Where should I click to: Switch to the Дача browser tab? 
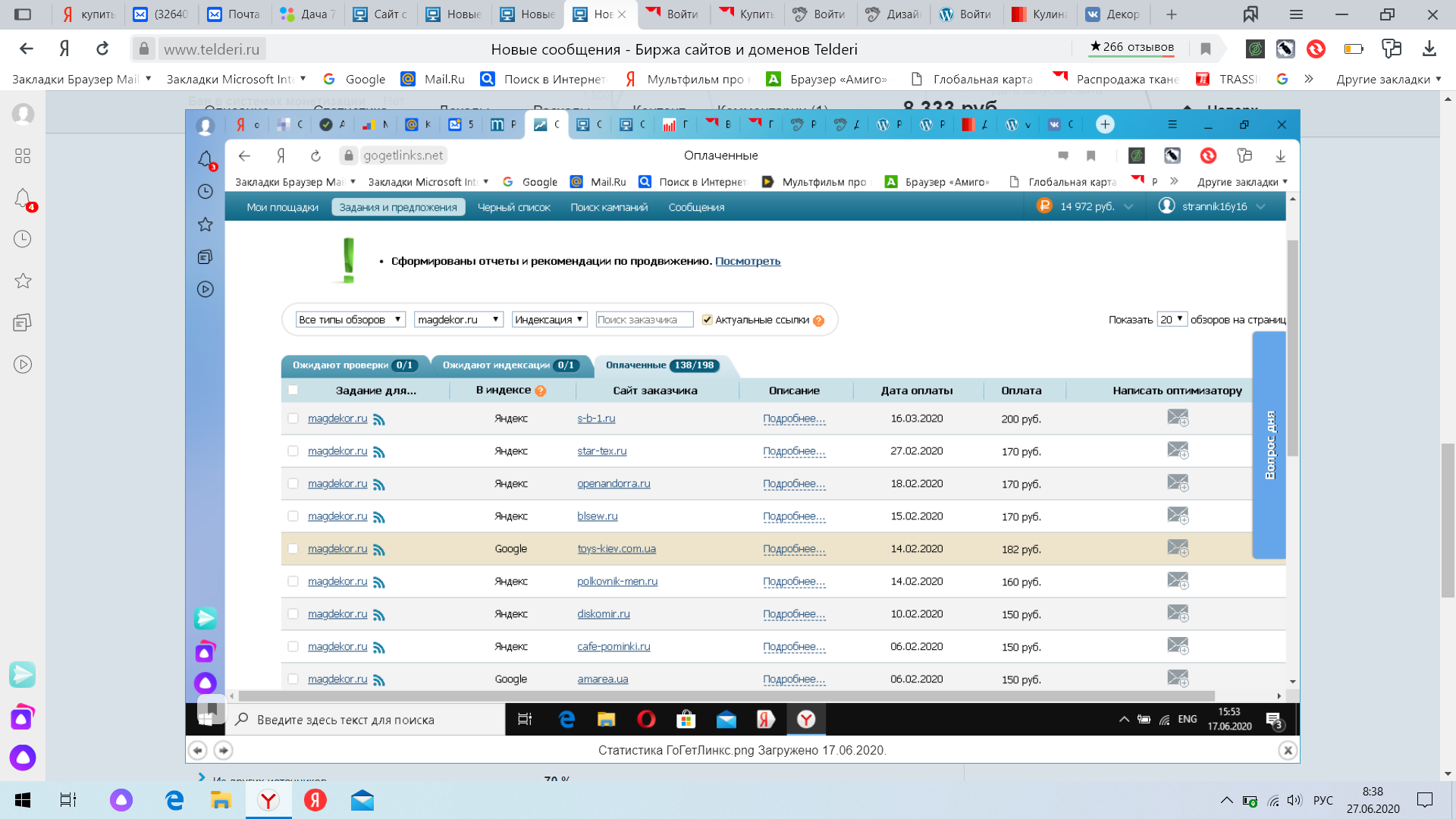pyautogui.click(x=306, y=14)
